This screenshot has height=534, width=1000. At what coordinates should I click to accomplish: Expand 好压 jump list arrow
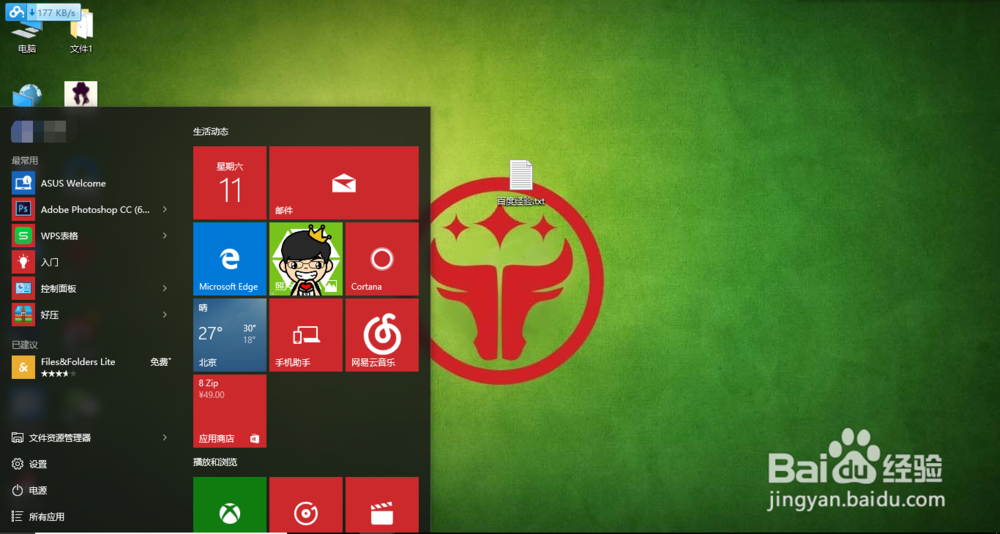pos(165,315)
